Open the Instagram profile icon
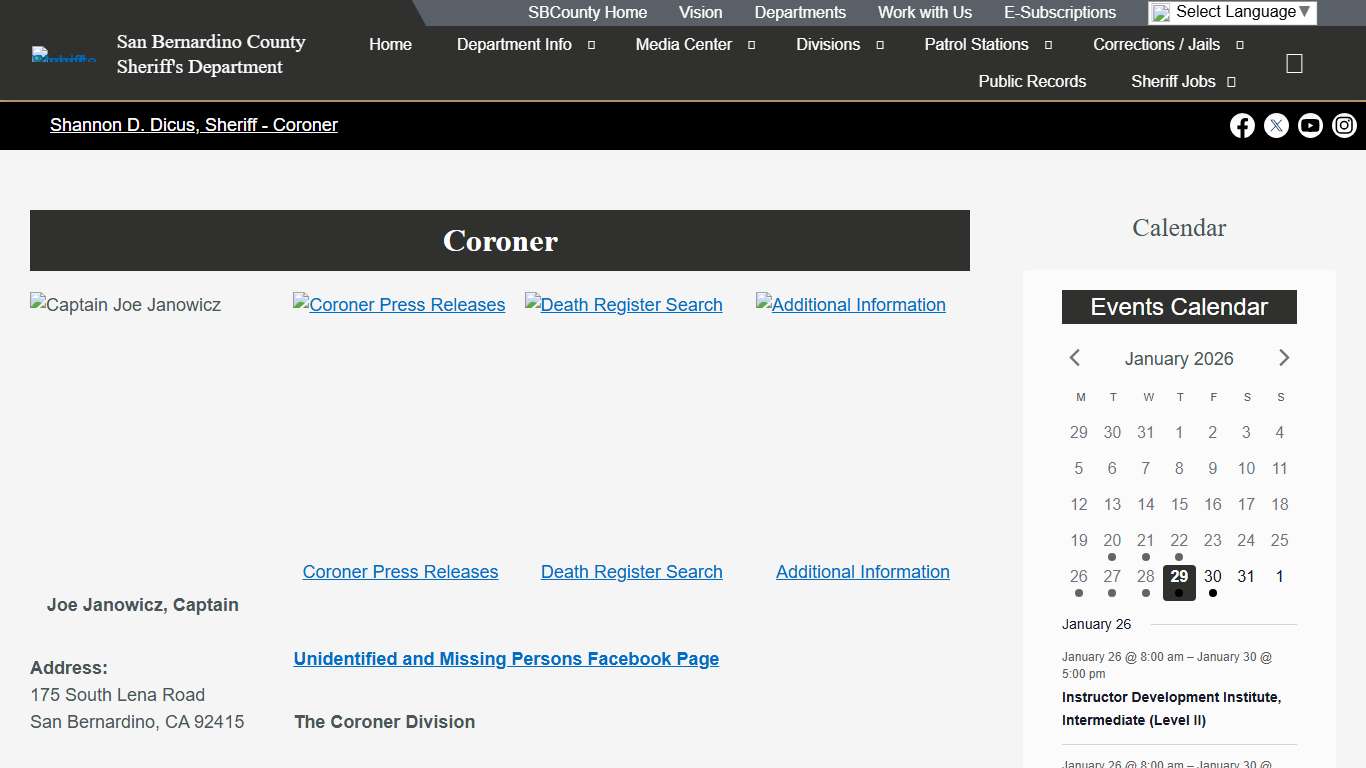This screenshot has width=1366, height=768. pos(1344,125)
